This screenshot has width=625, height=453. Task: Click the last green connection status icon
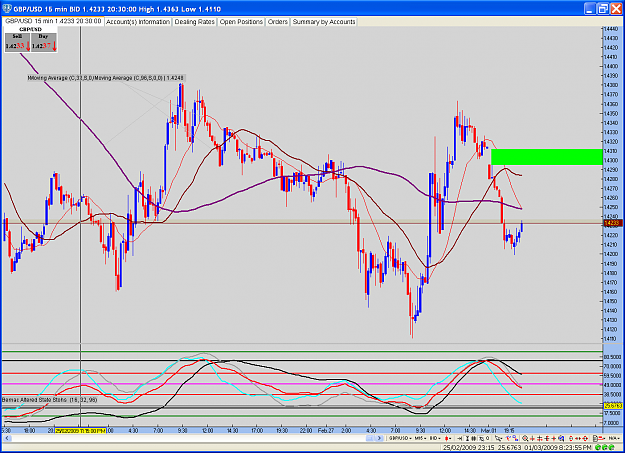611,448
